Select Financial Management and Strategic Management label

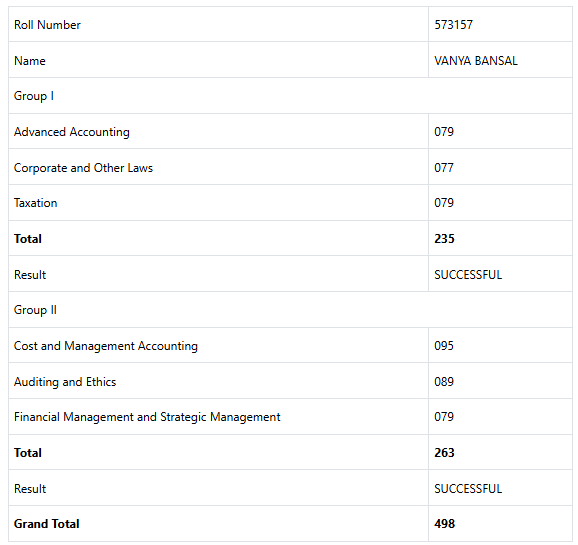coord(147,417)
